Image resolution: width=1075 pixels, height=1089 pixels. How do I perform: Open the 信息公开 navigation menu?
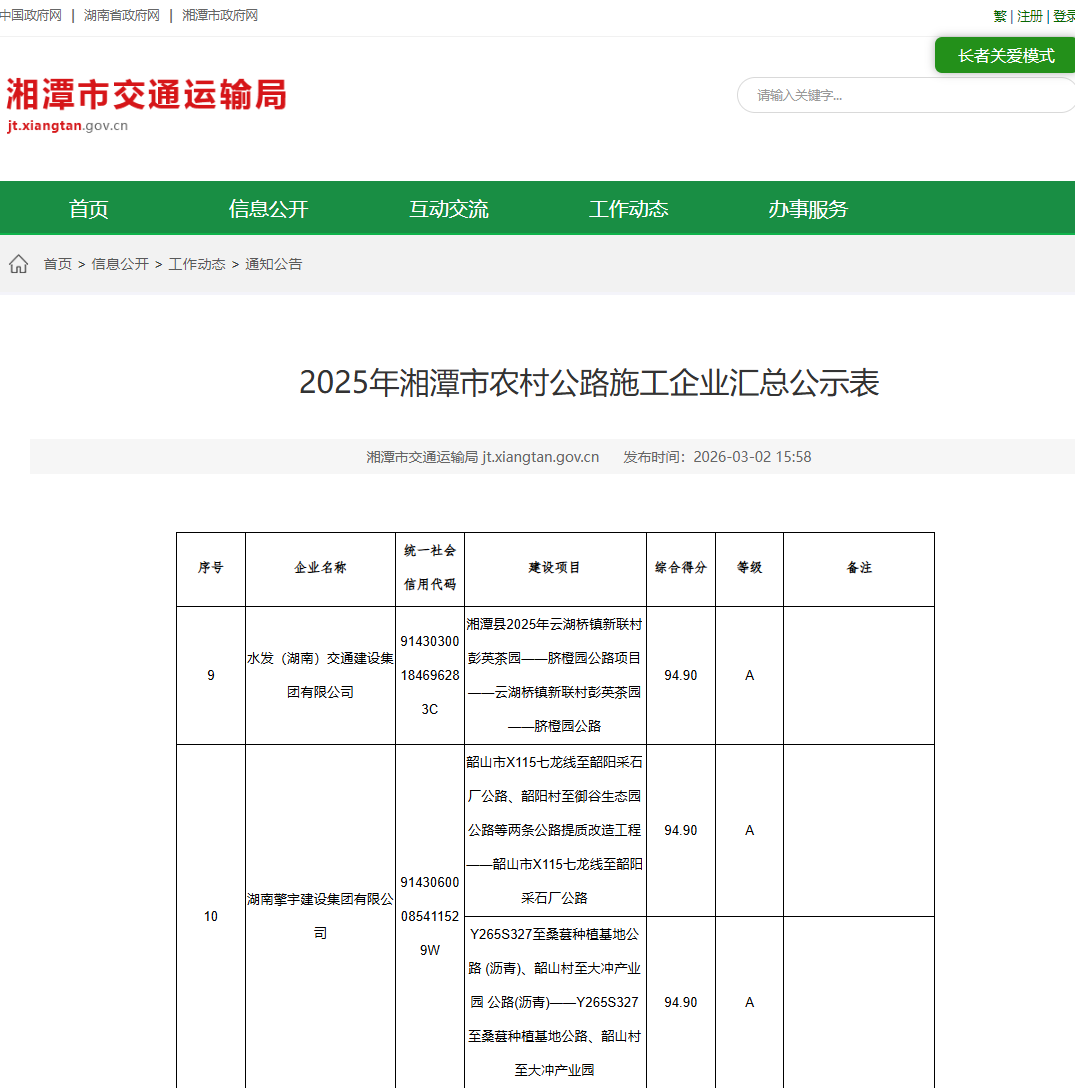click(269, 208)
